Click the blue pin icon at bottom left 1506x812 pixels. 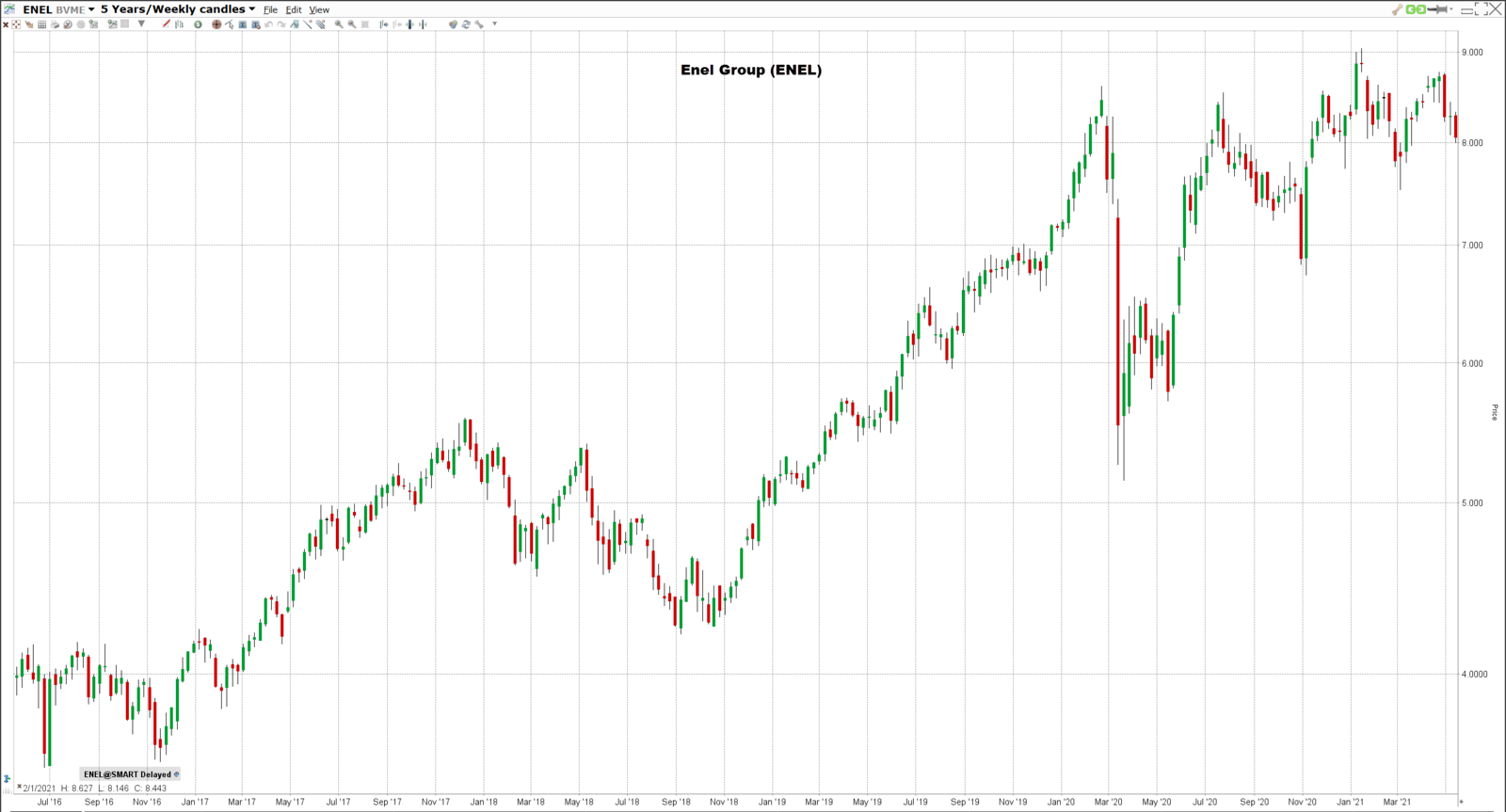8,779
